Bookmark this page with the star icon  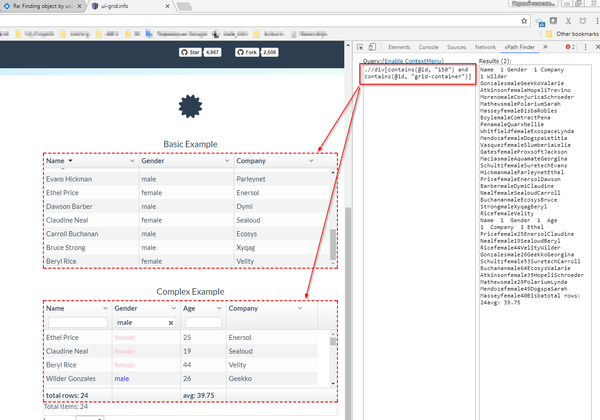524,21
